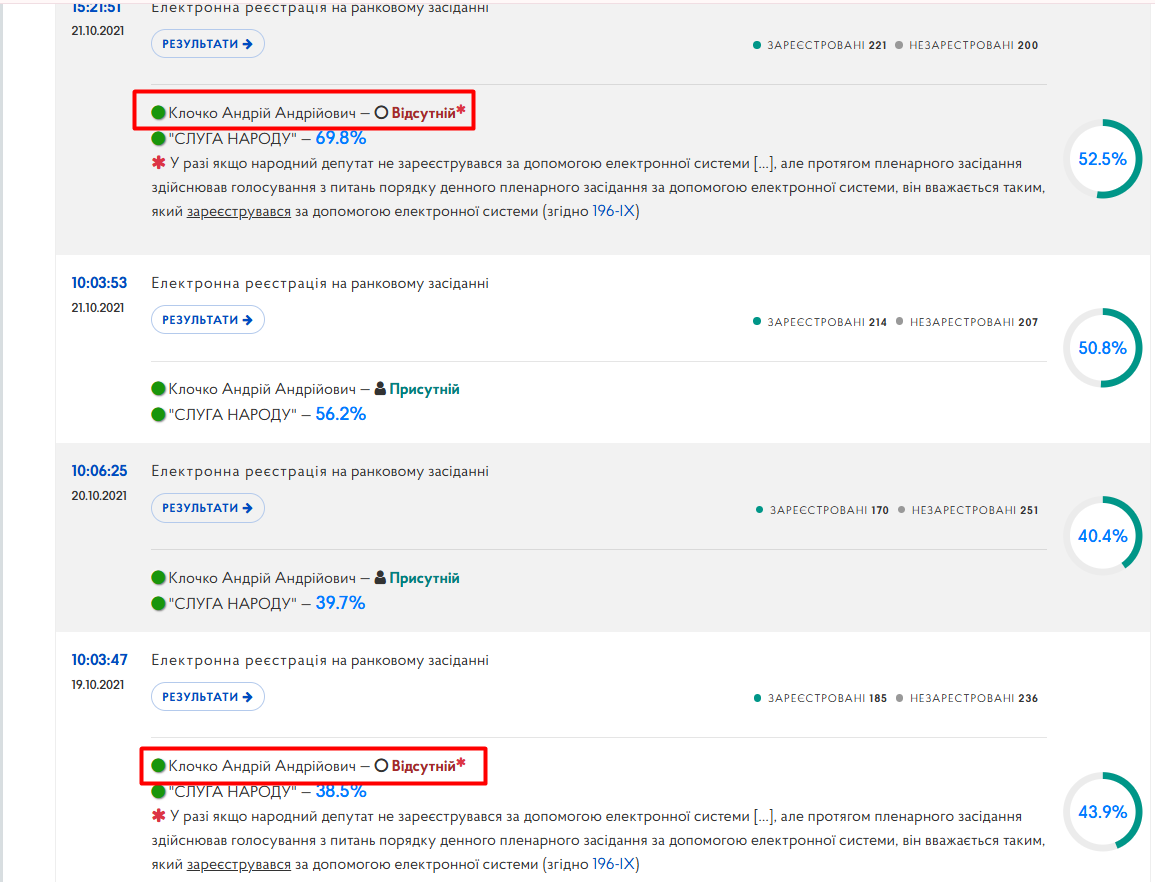Screen dimensions: 1155x882
Task: Open results for the 10:06:25 registration
Action: pos(208,508)
